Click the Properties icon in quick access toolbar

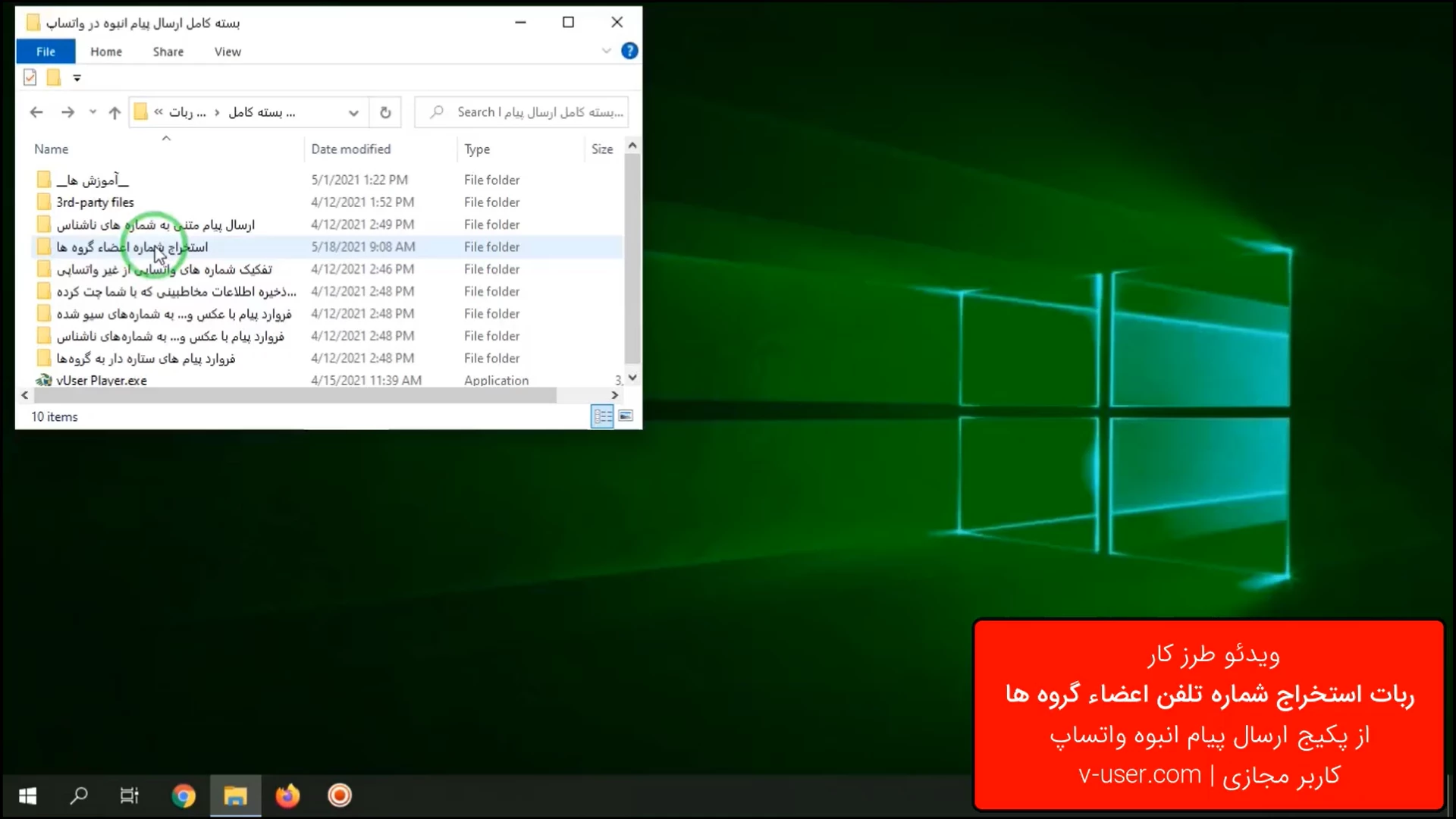point(30,77)
